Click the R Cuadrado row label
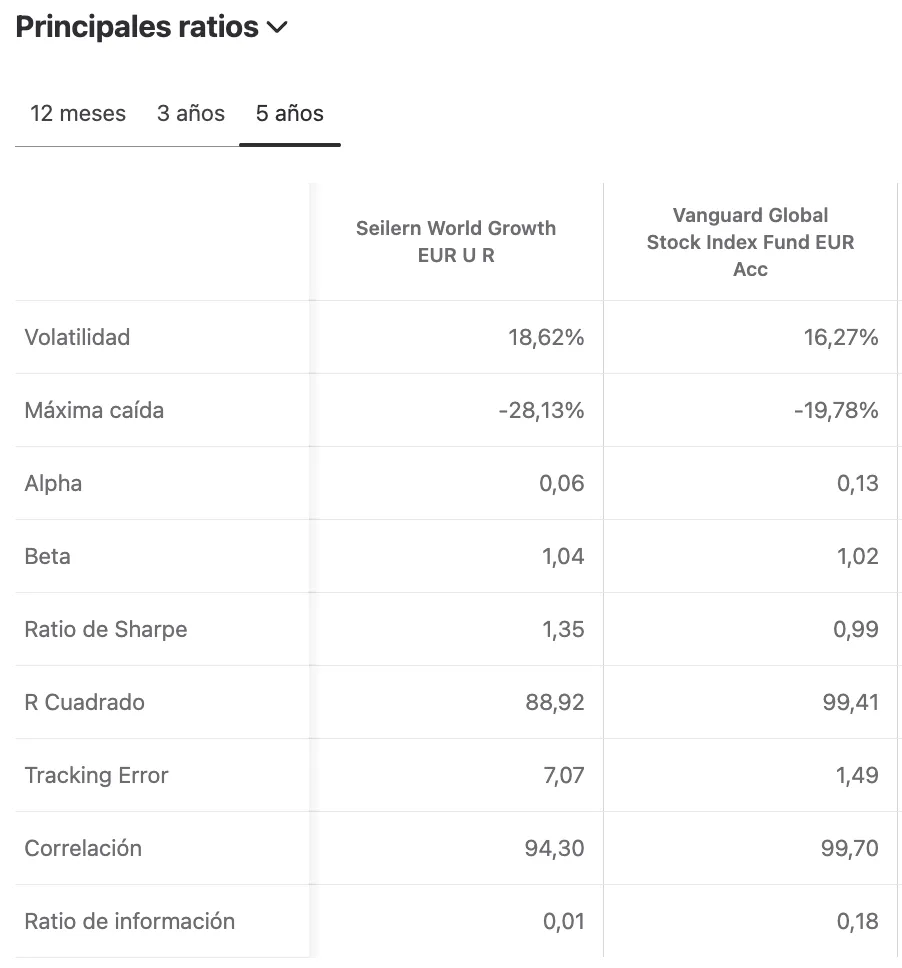902x968 pixels. point(84,702)
